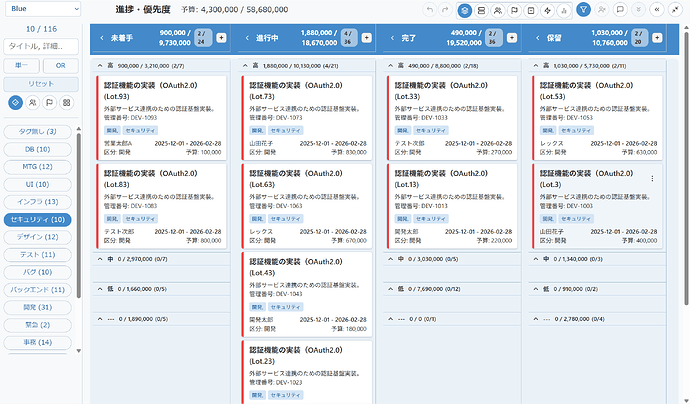The image size is (690, 404).
Task: Click the funnel filter icon in toolbar
Action: [x=584, y=9]
